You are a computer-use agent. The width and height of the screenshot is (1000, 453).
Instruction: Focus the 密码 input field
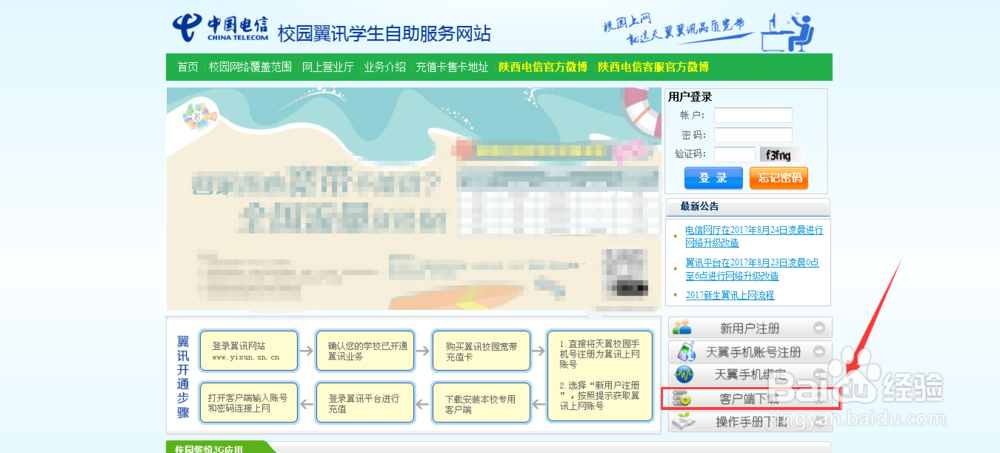(x=753, y=135)
